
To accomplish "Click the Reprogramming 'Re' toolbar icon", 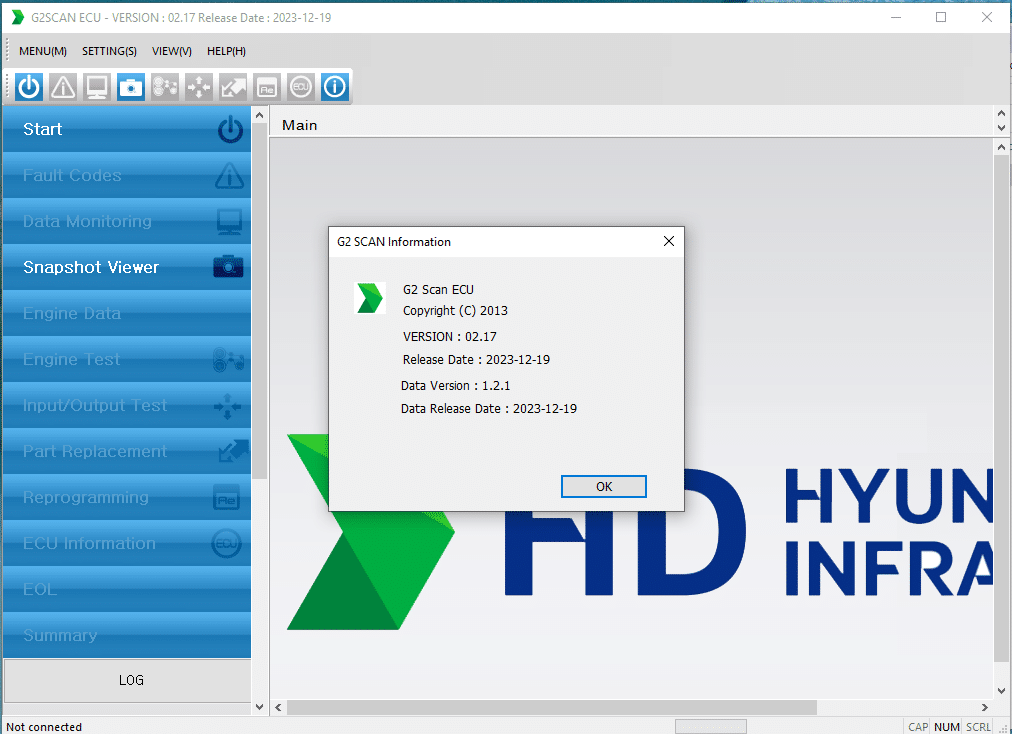I will tap(266, 87).
